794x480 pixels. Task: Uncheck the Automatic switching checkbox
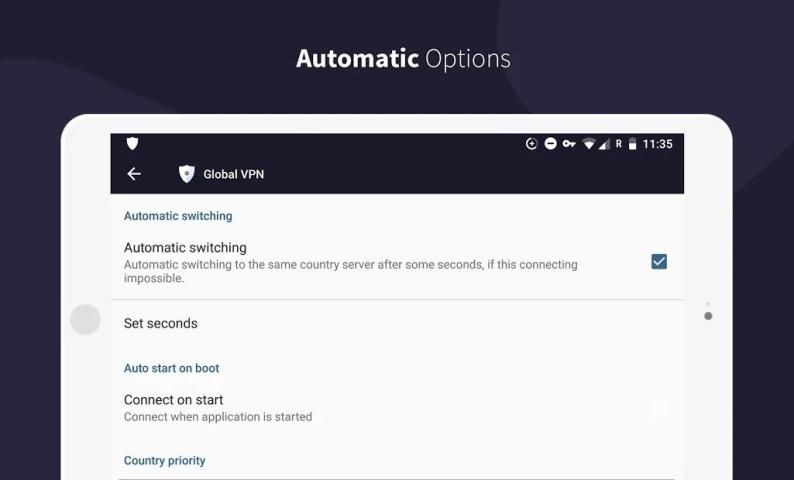(x=659, y=262)
